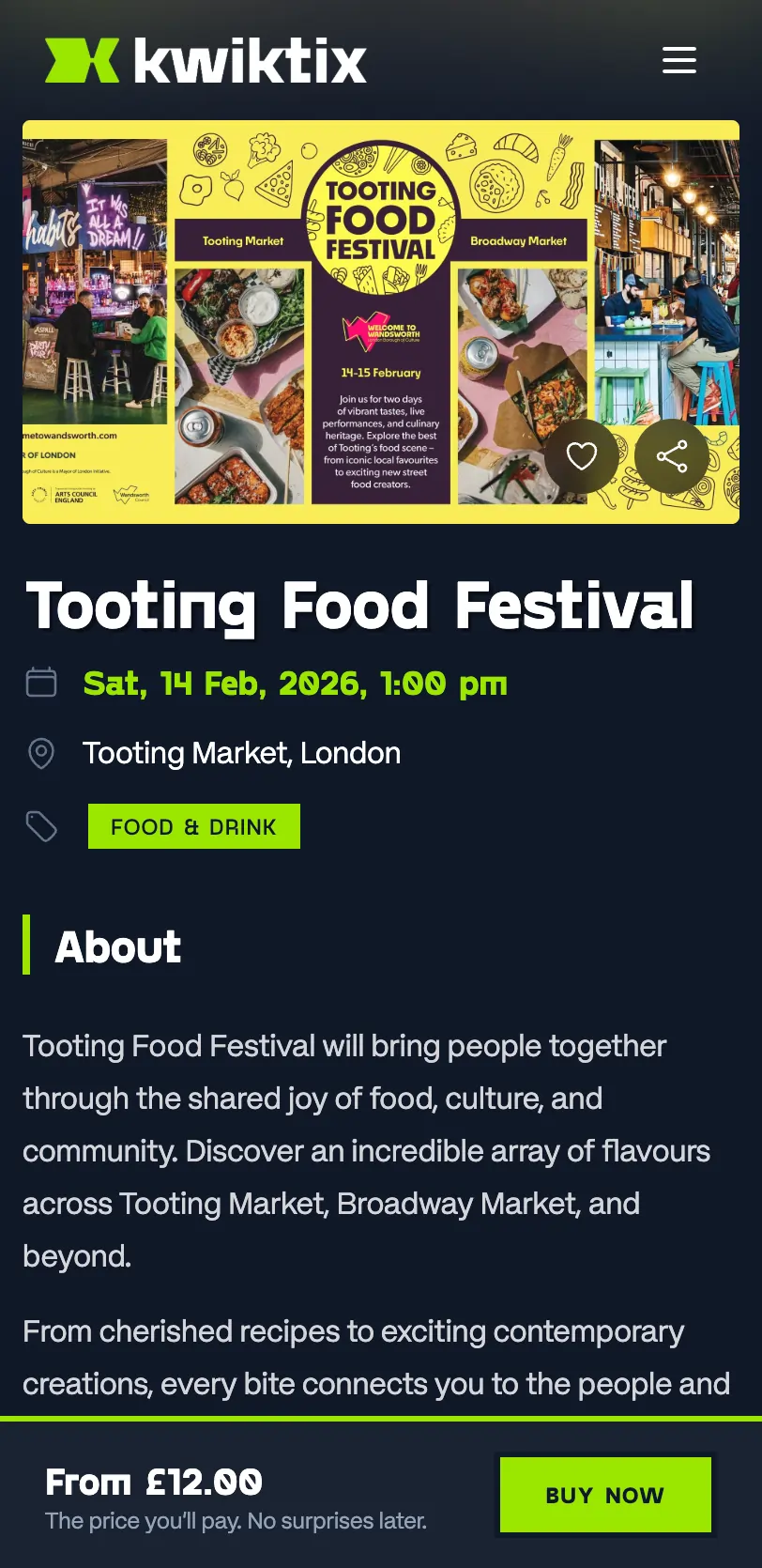Image resolution: width=762 pixels, height=1568 pixels.
Task: Open the hamburger navigation menu
Action: tap(678, 60)
